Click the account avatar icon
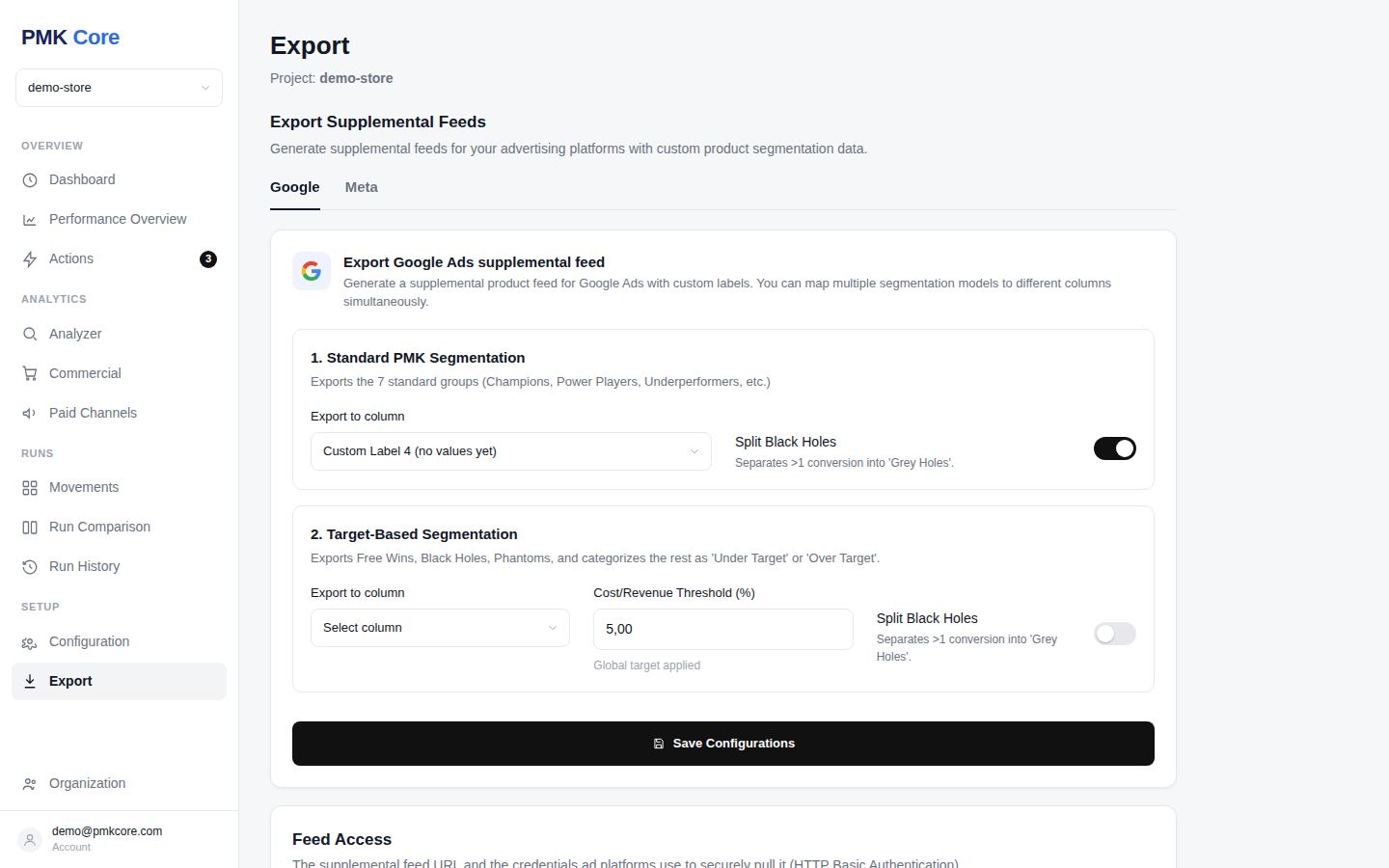This screenshot has height=868, width=1389. point(30,840)
